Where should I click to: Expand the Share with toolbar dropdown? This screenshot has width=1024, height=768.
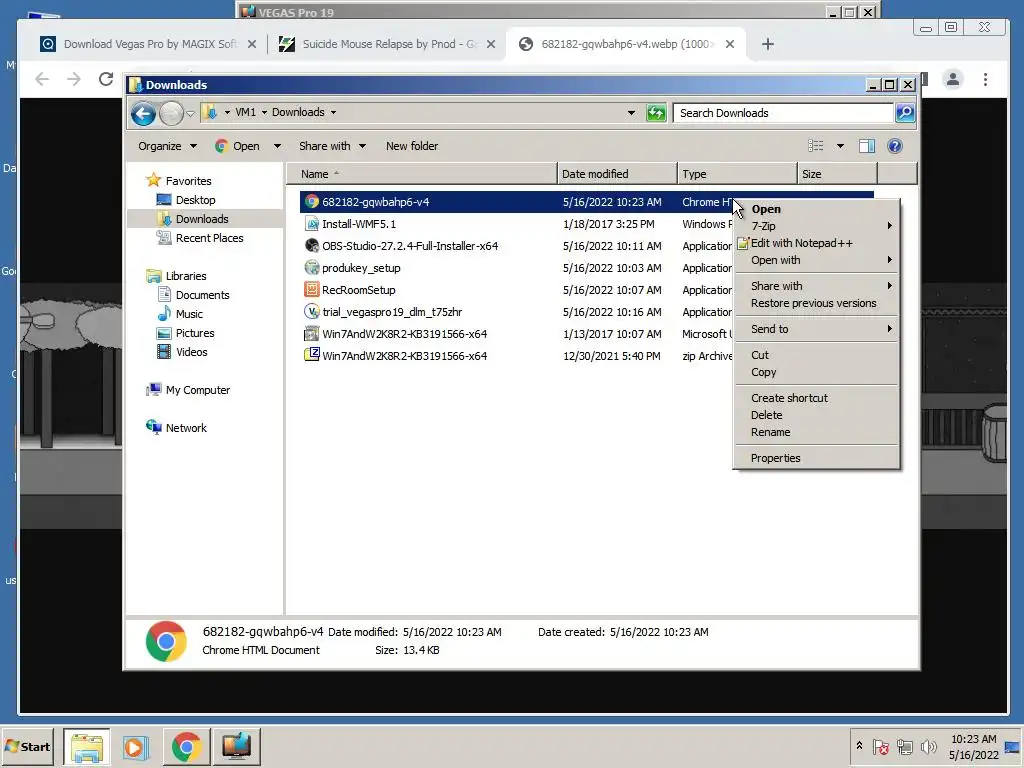click(332, 146)
